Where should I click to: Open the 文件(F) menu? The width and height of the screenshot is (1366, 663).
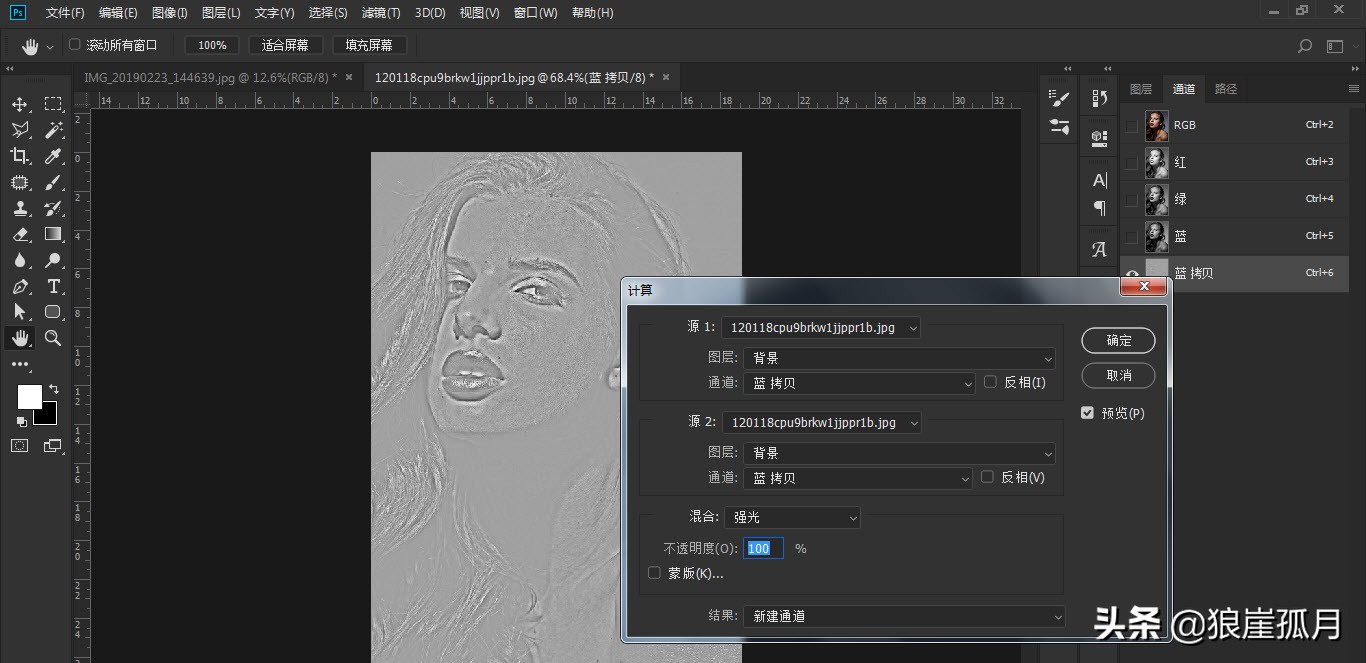(x=65, y=13)
